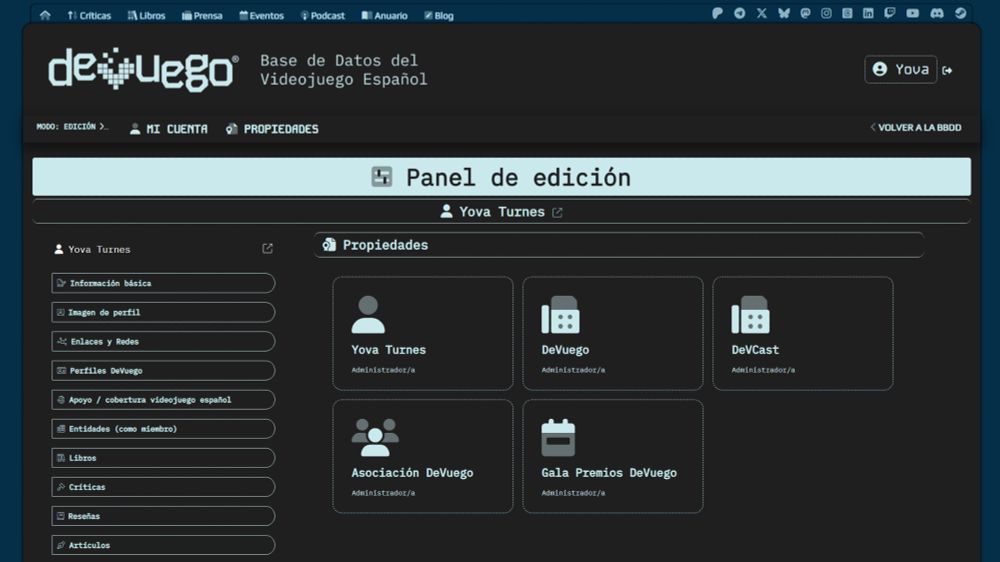Click the building icon on DeVuego card

click(561, 314)
